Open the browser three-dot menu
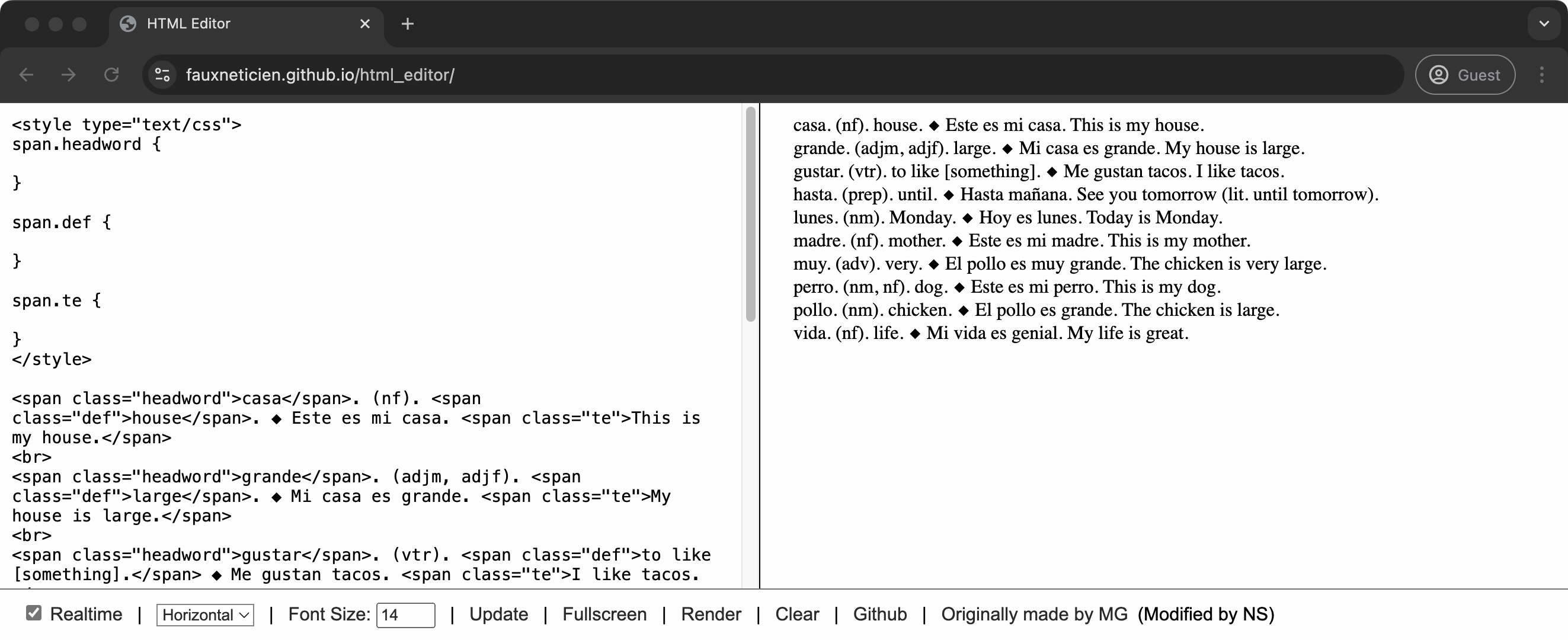This screenshot has height=640, width=1568. pyautogui.click(x=1541, y=75)
